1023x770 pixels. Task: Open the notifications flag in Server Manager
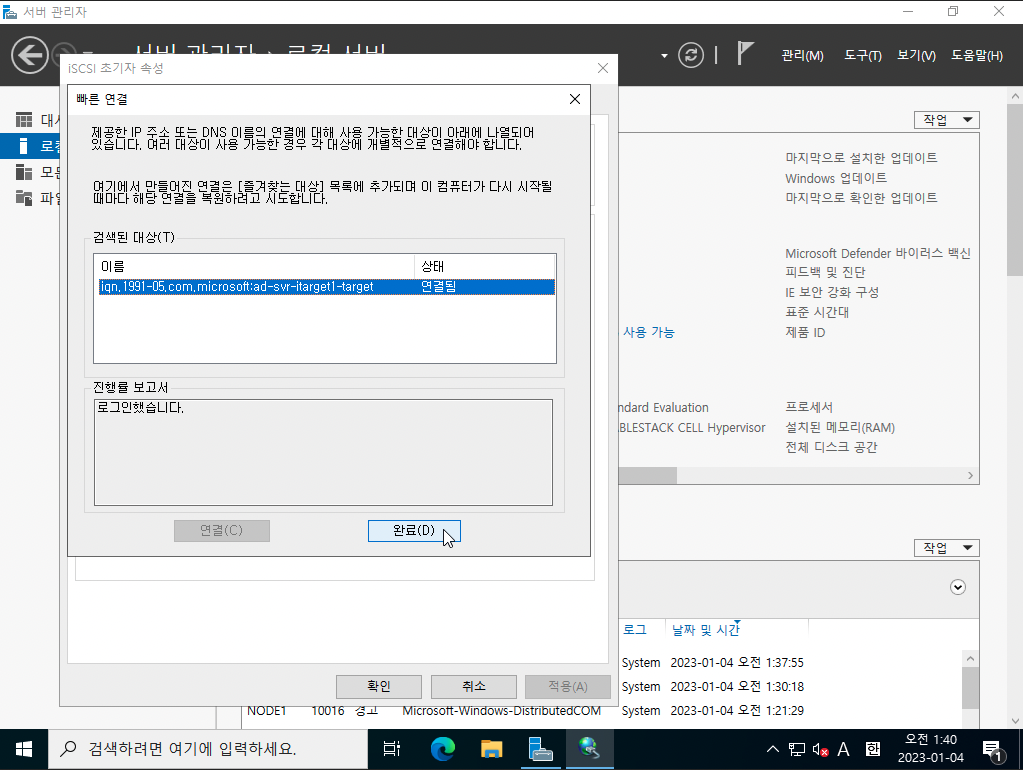click(745, 54)
